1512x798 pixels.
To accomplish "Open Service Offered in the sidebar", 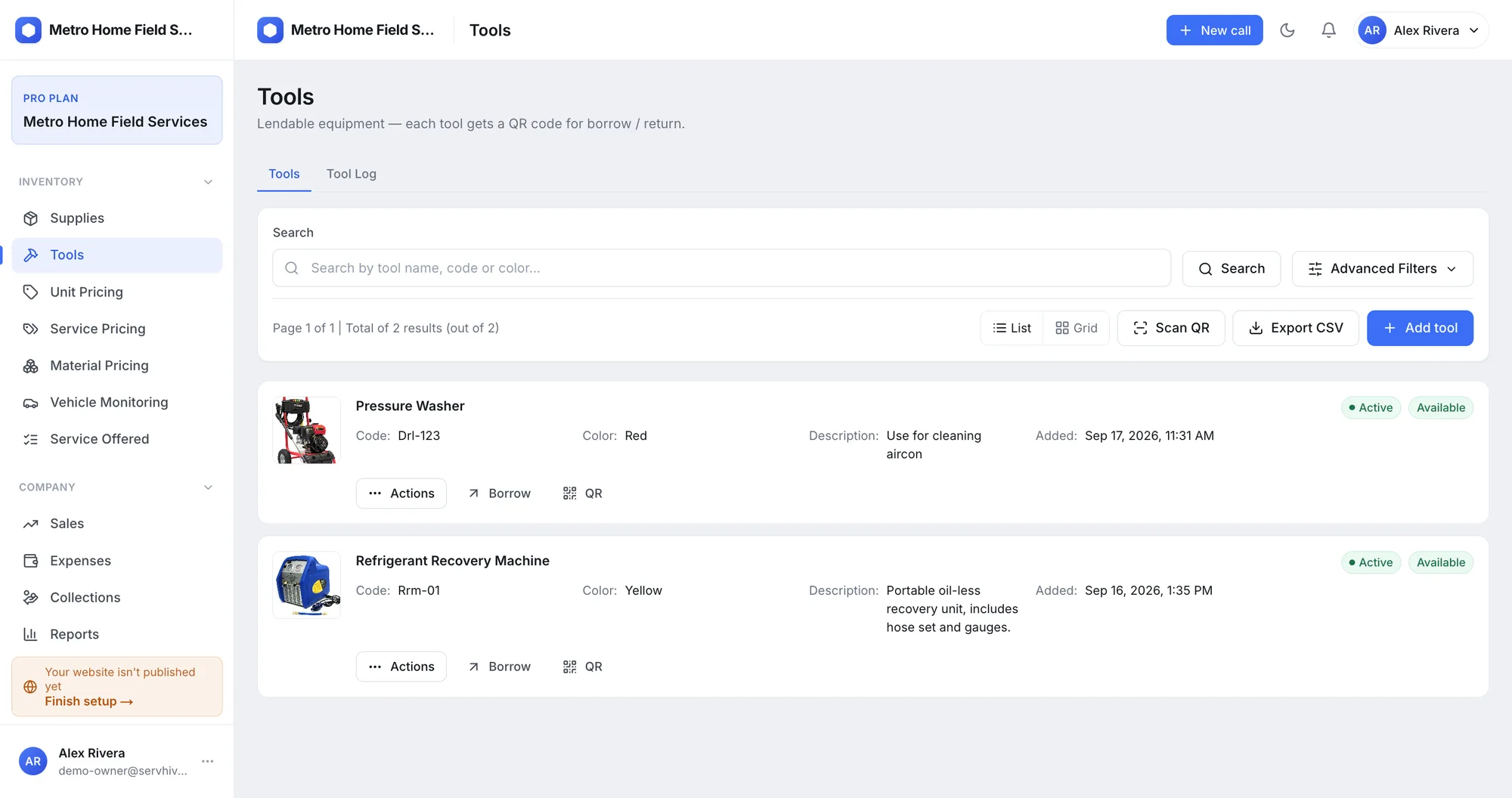I will click(117, 439).
